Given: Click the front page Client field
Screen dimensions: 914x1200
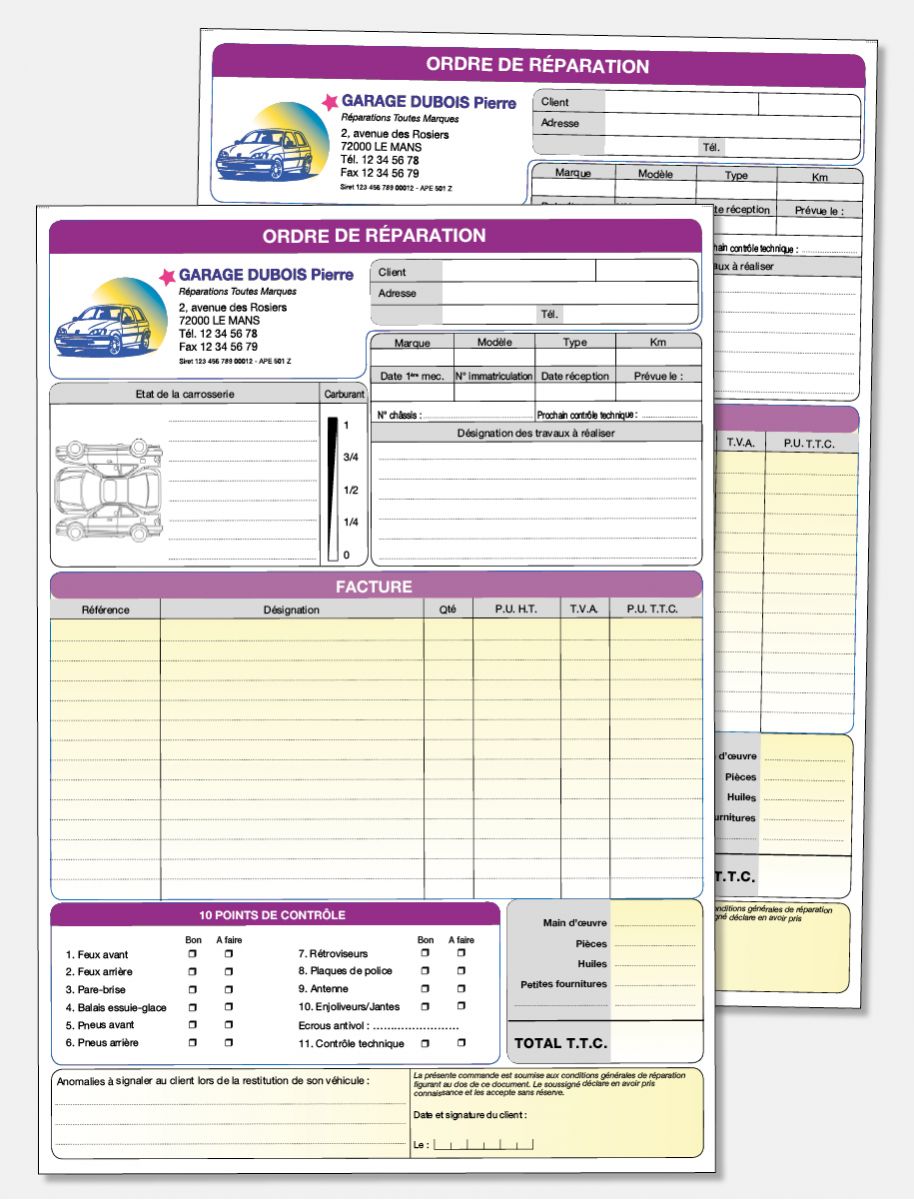Looking at the screenshot, I should (519, 271).
